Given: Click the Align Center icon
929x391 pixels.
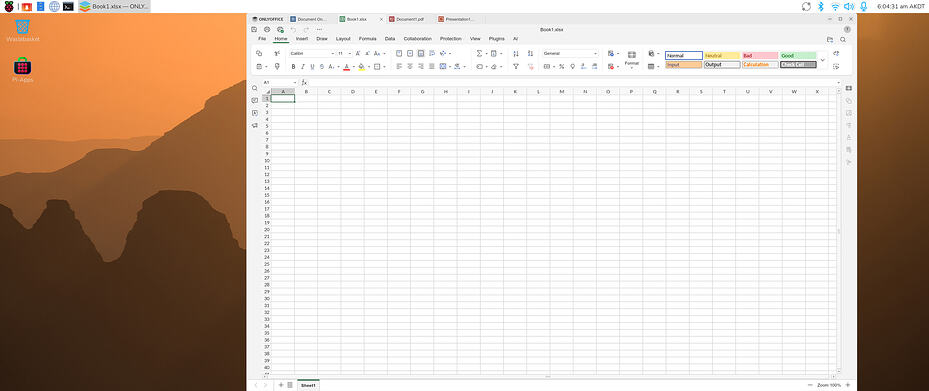Looking at the screenshot, I should (x=409, y=66).
